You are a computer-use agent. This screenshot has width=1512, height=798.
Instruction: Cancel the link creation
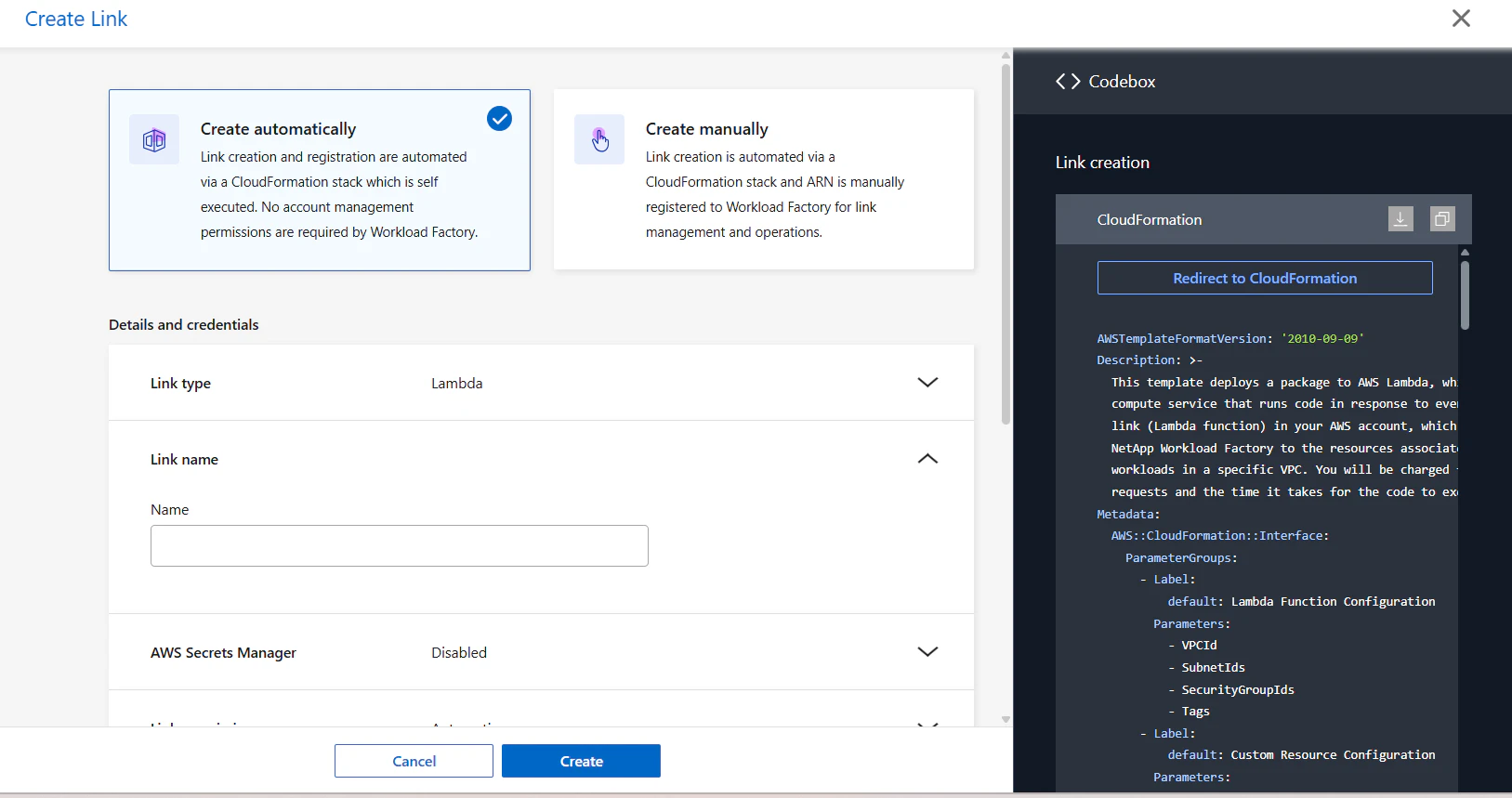pyautogui.click(x=414, y=761)
